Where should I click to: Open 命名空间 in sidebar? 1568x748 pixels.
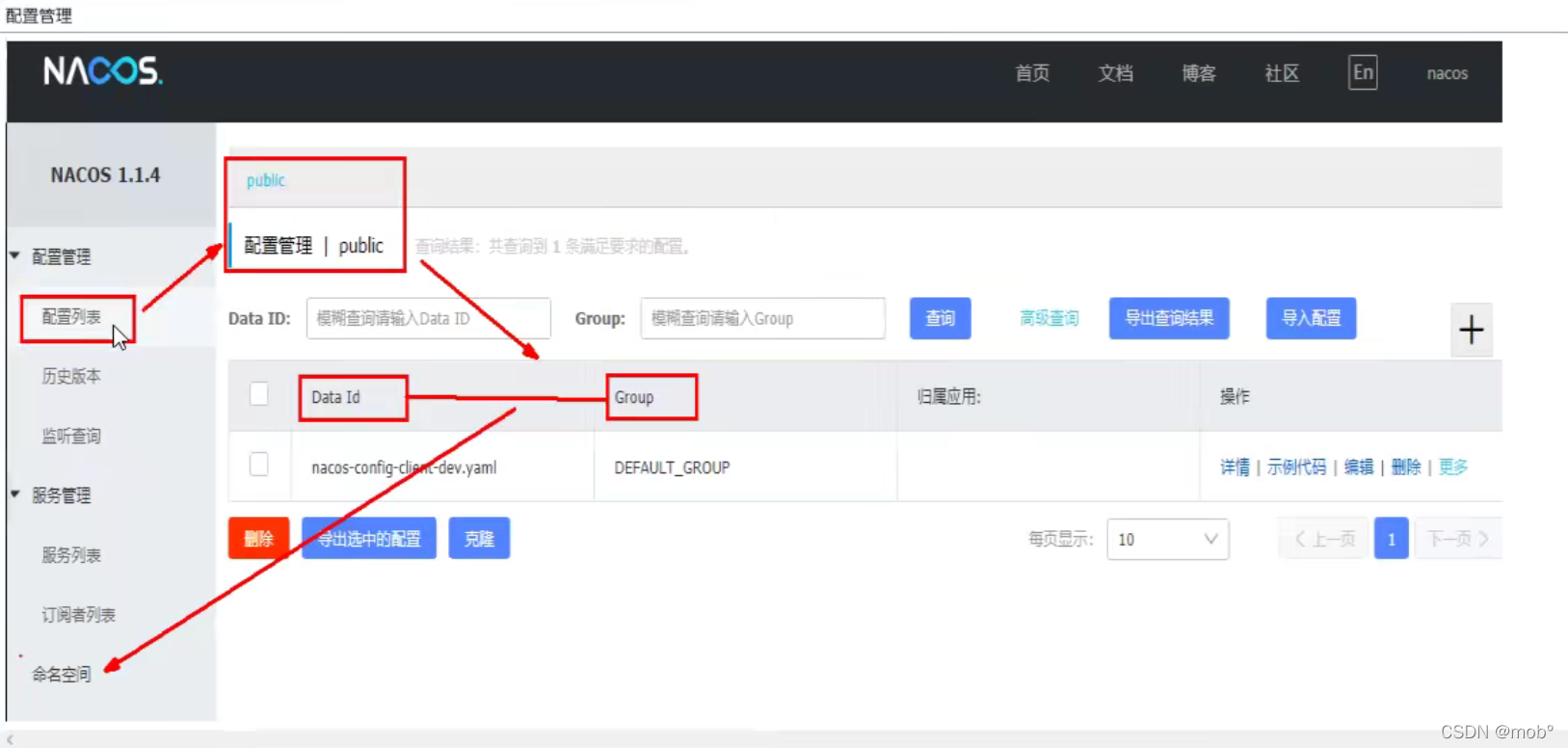point(62,675)
